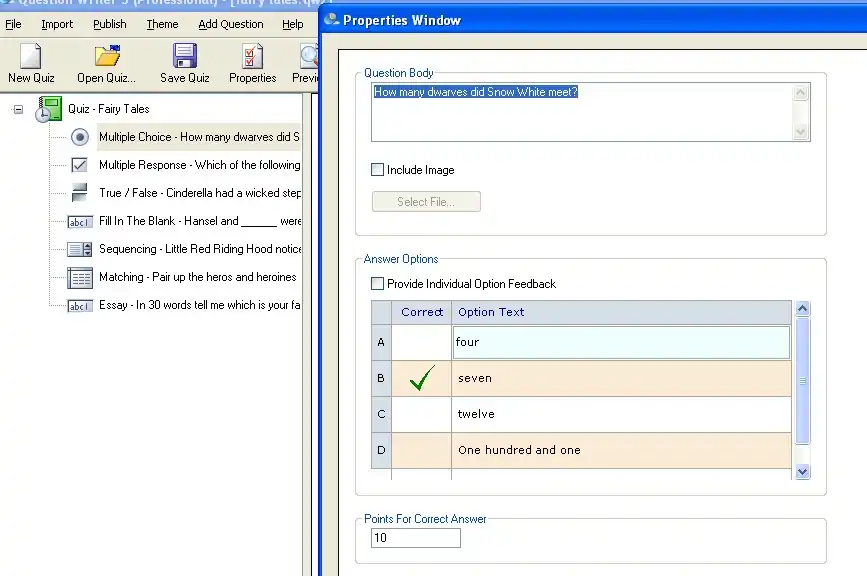This screenshot has width=867, height=576.
Task: Click the New Quiz toolbar icon
Action: coord(32,58)
